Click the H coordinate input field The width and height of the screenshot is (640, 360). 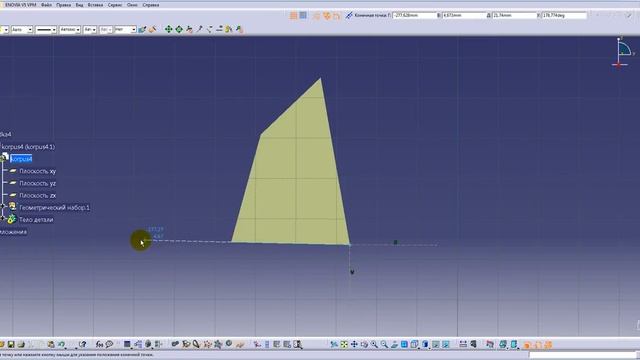414,15
